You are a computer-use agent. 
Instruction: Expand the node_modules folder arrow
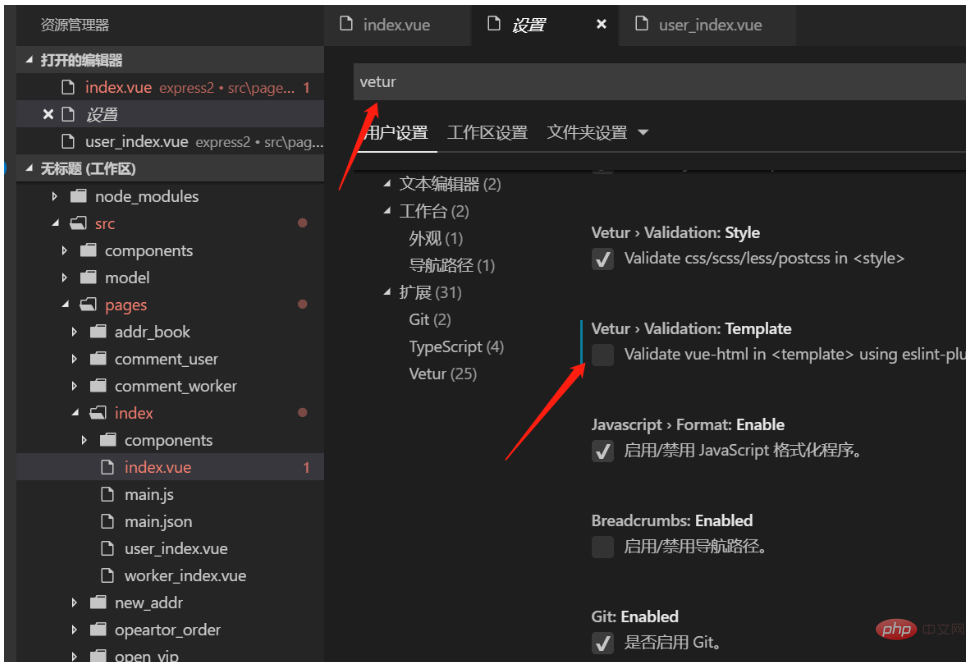click(55, 196)
